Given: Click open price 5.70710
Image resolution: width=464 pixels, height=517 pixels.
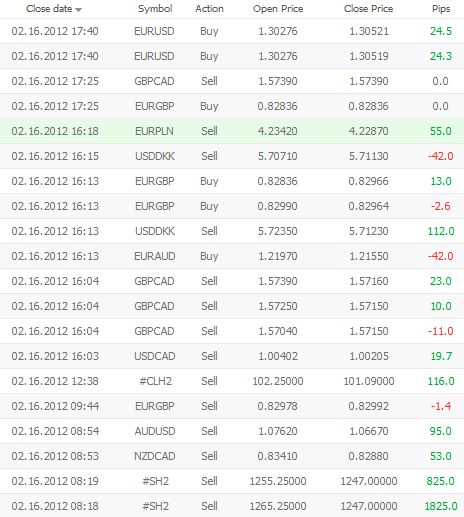Looking at the screenshot, I should coord(277,156).
